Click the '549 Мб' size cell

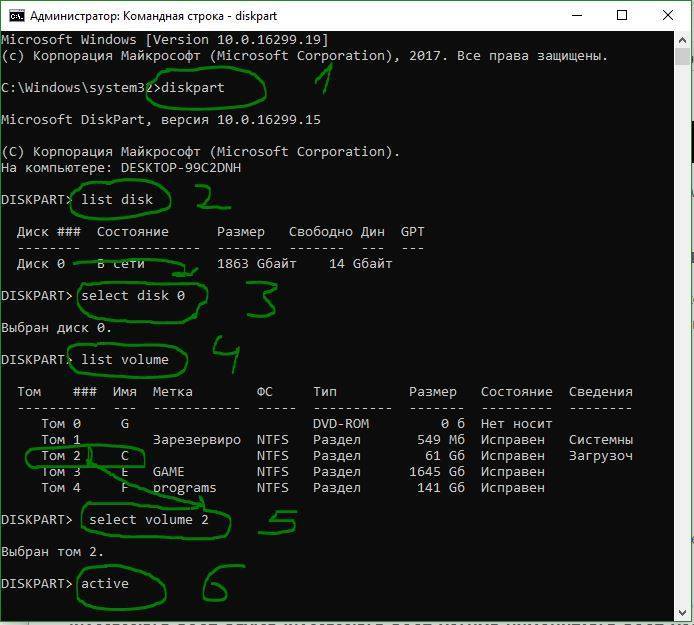tap(441, 440)
